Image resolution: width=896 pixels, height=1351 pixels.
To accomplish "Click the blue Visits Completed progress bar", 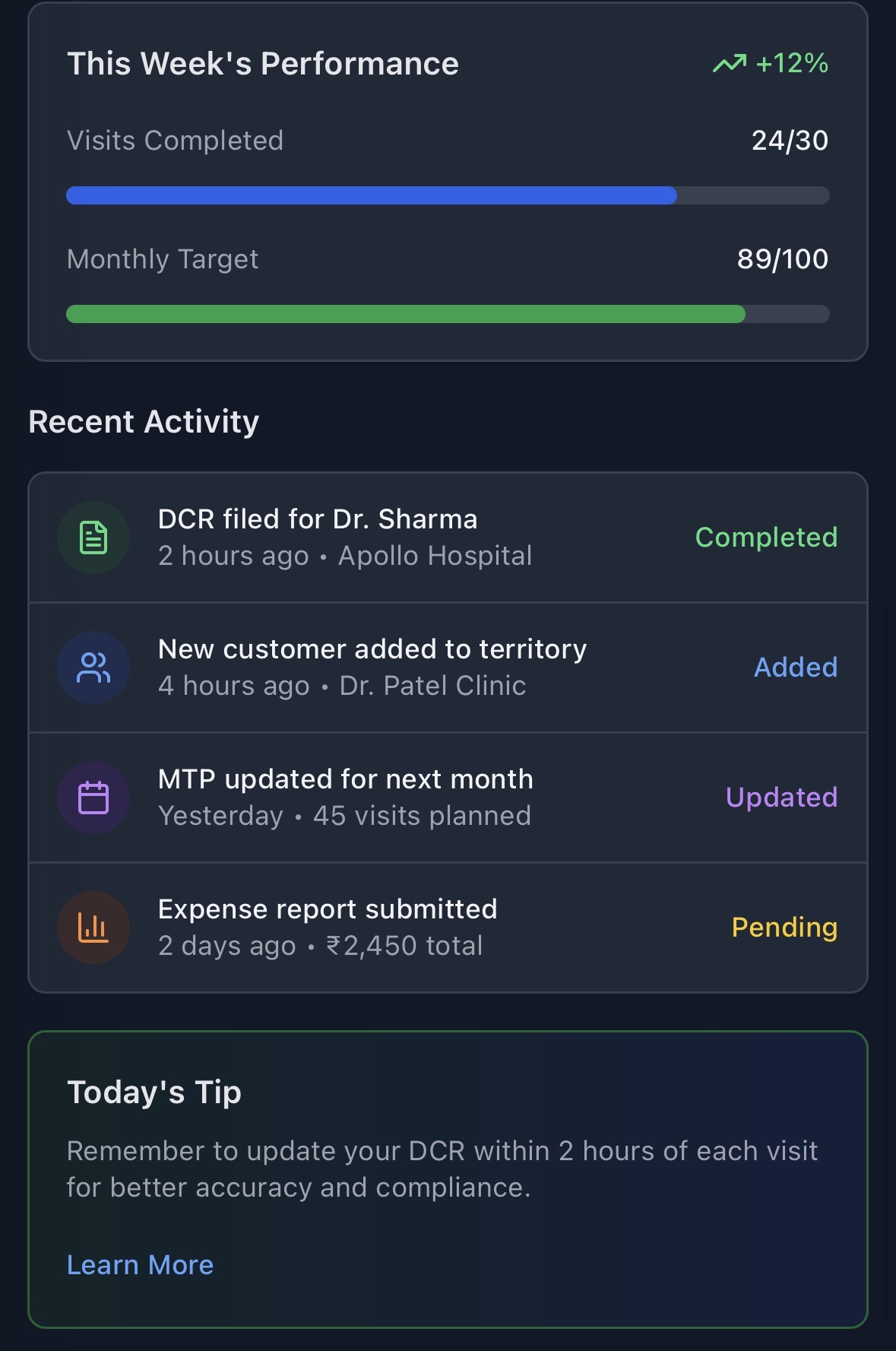I will tap(372, 195).
